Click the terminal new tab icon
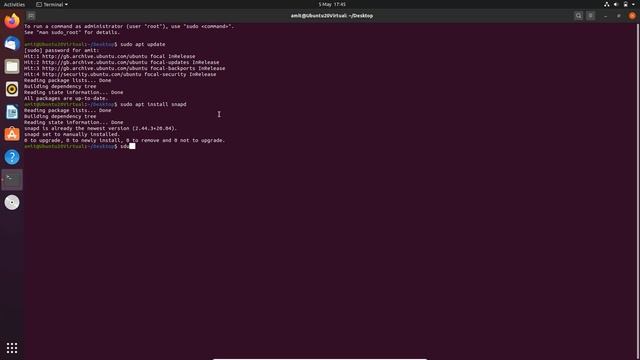Viewport: 640px width, 360px height. 31,16
